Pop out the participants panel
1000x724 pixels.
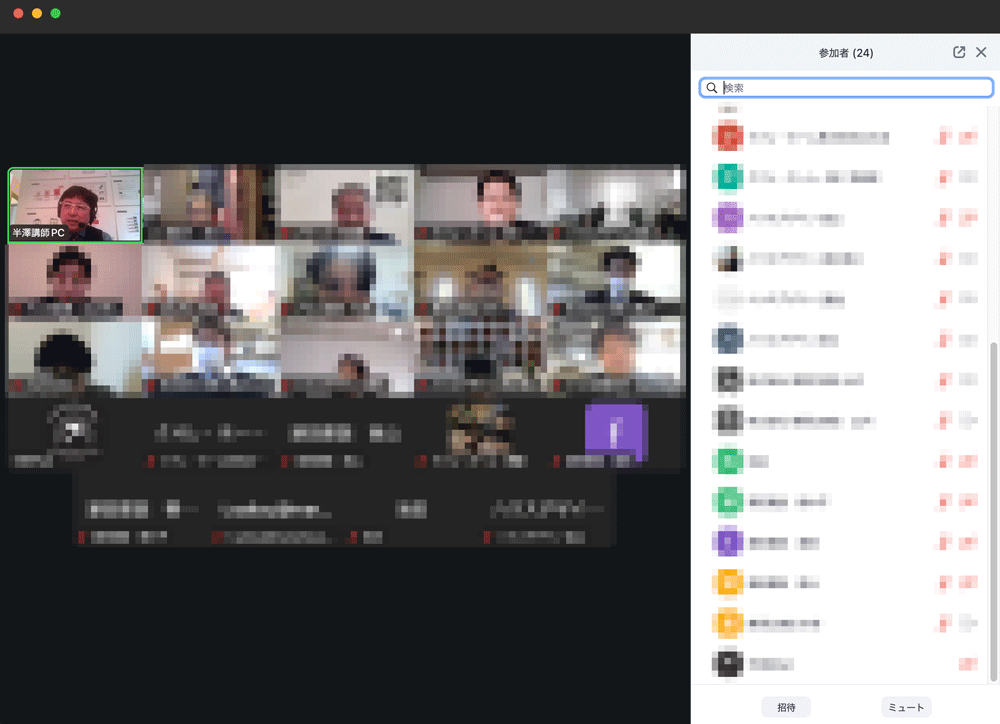(959, 53)
